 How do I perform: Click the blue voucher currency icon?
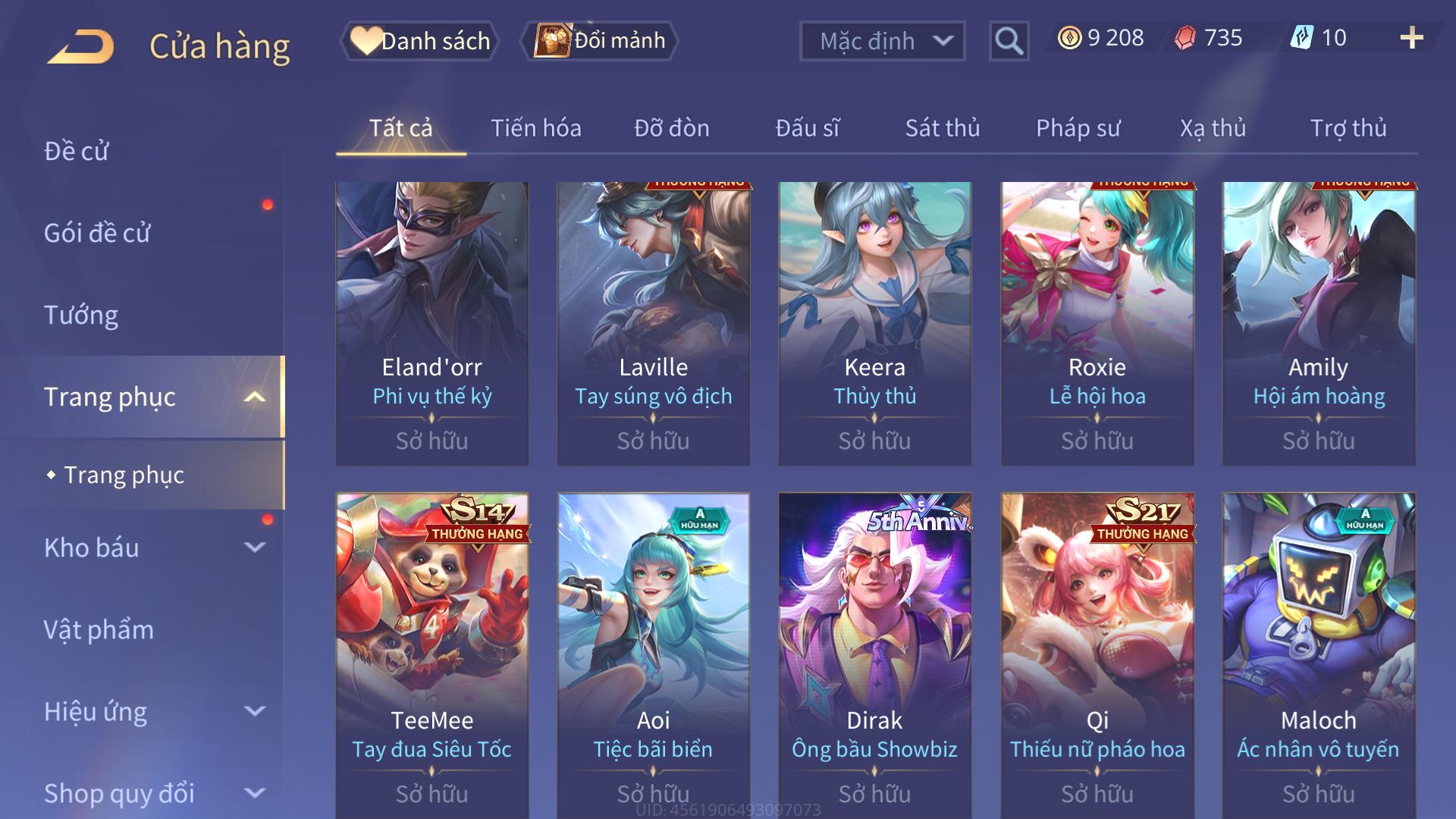pos(1301,38)
